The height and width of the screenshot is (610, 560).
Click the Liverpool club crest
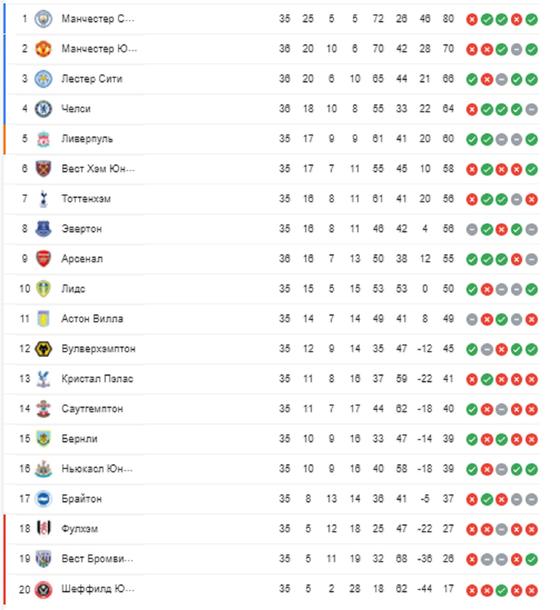coord(43,139)
